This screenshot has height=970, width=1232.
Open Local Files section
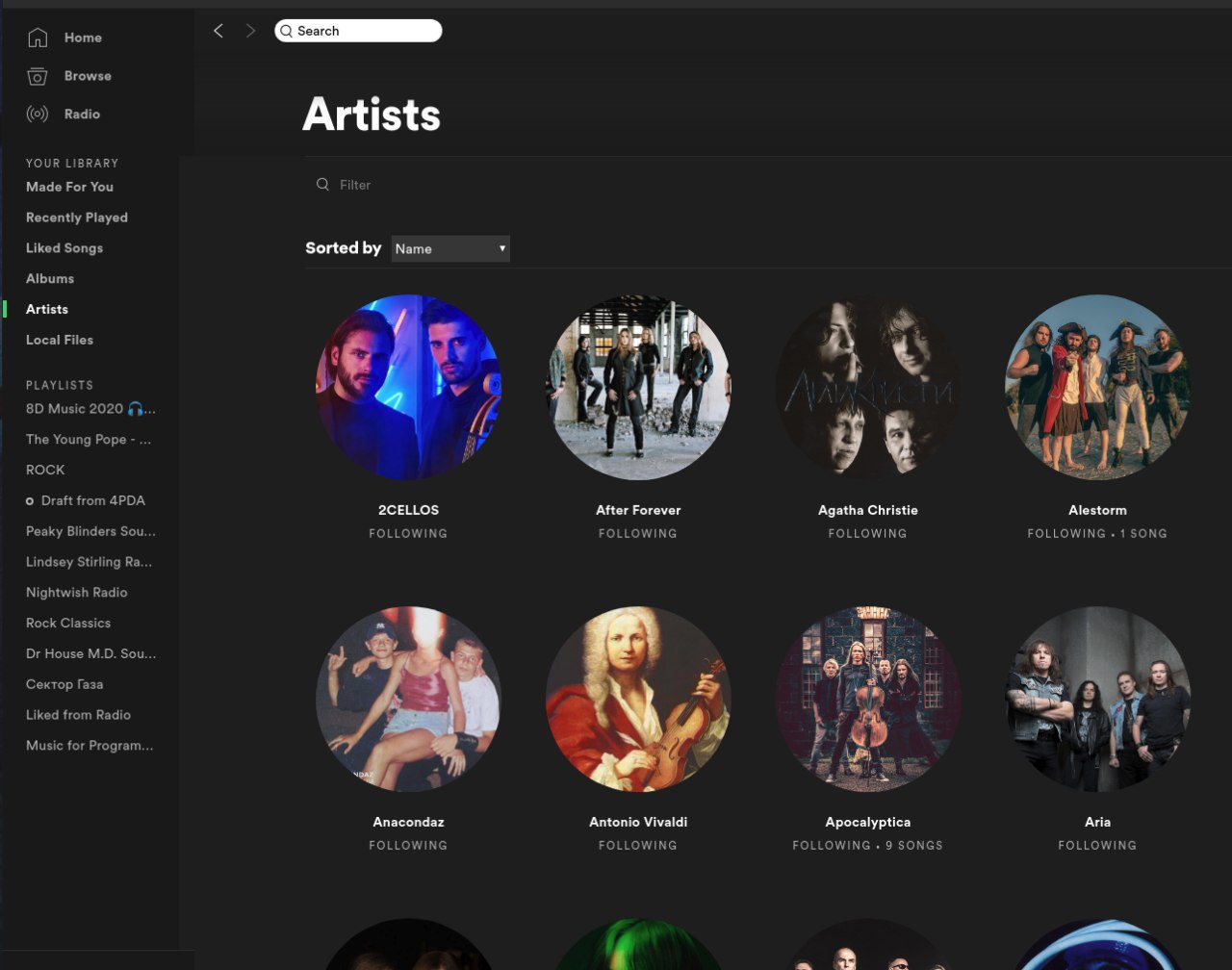pos(60,340)
